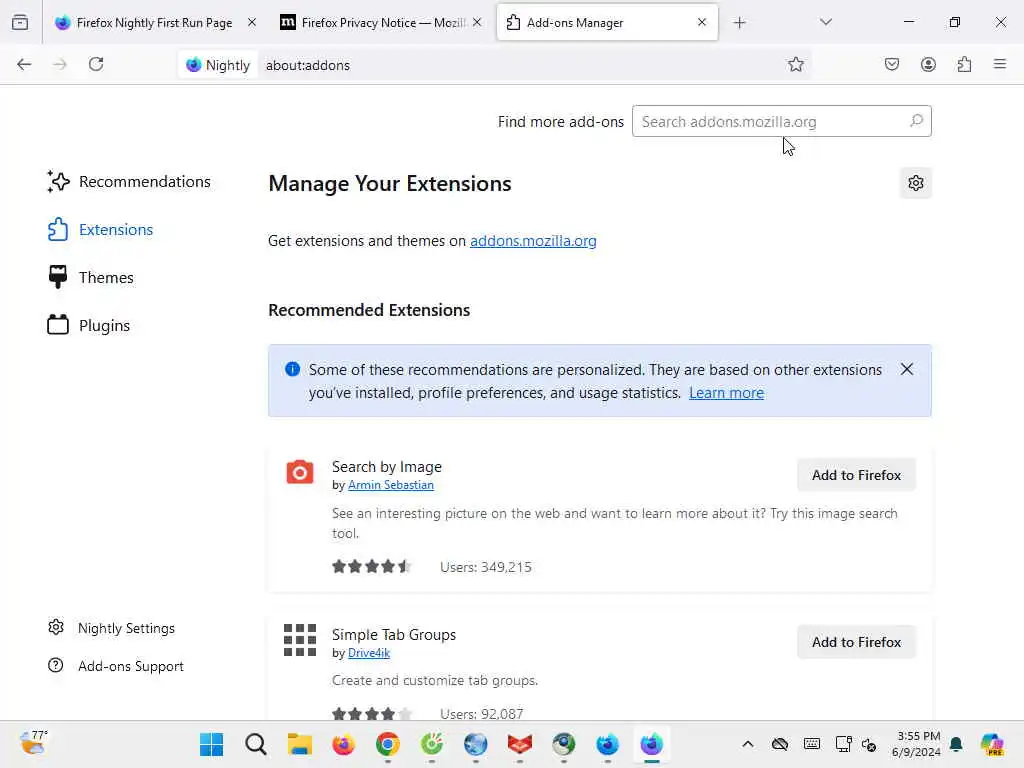The width and height of the screenshot is (1024, 768).
Task: Open taskbar Search magnifier
Action: (x=255, y=744)
